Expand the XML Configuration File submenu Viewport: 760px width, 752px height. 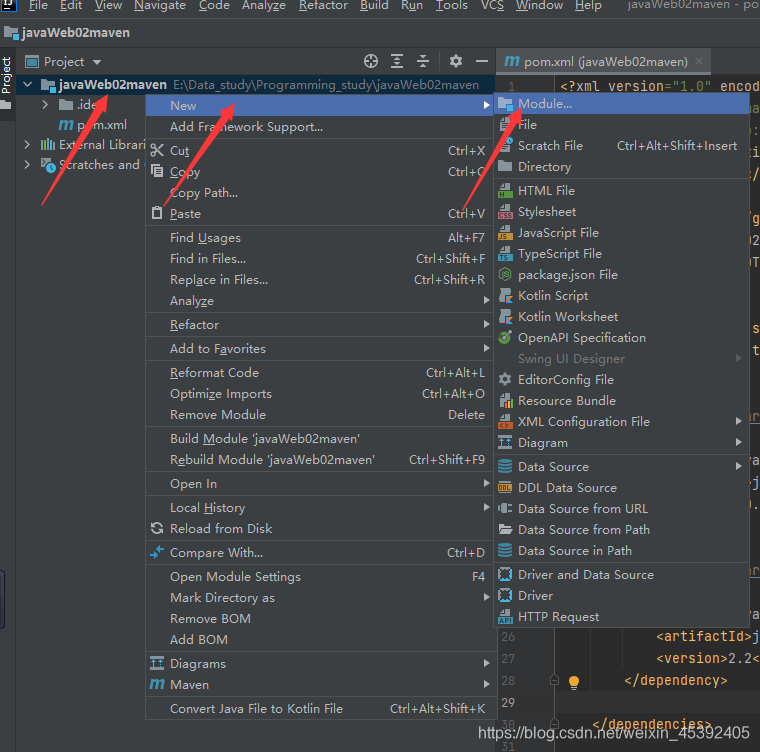tap(621, 421)
